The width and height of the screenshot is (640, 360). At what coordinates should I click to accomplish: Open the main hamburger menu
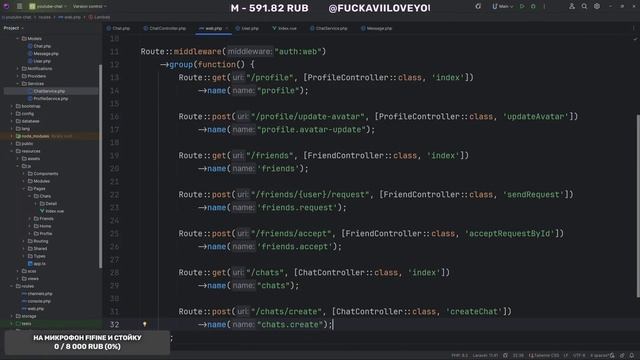click(19, 7)
